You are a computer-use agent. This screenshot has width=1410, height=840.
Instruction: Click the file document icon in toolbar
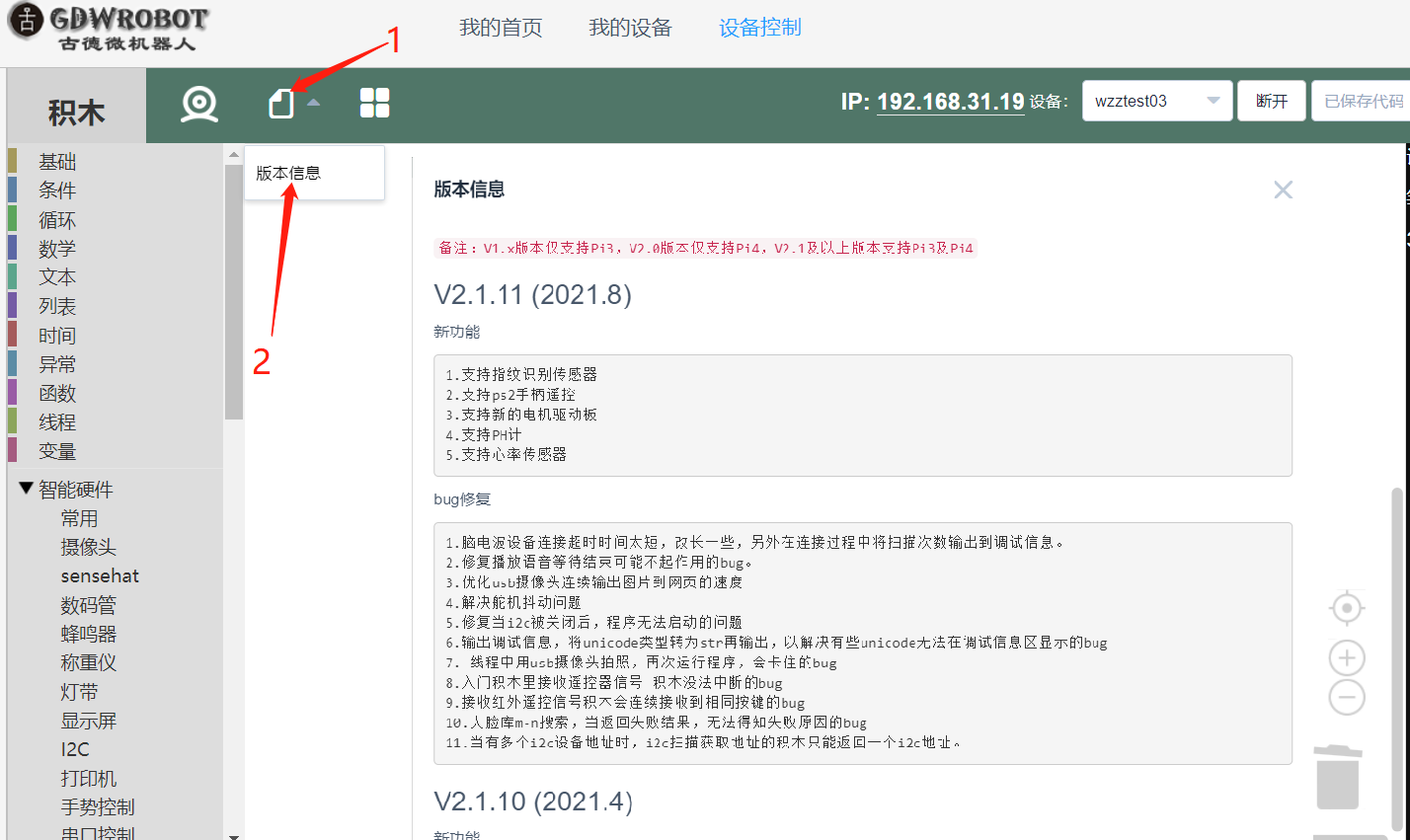pyautogui.click(x=281, y=103)
